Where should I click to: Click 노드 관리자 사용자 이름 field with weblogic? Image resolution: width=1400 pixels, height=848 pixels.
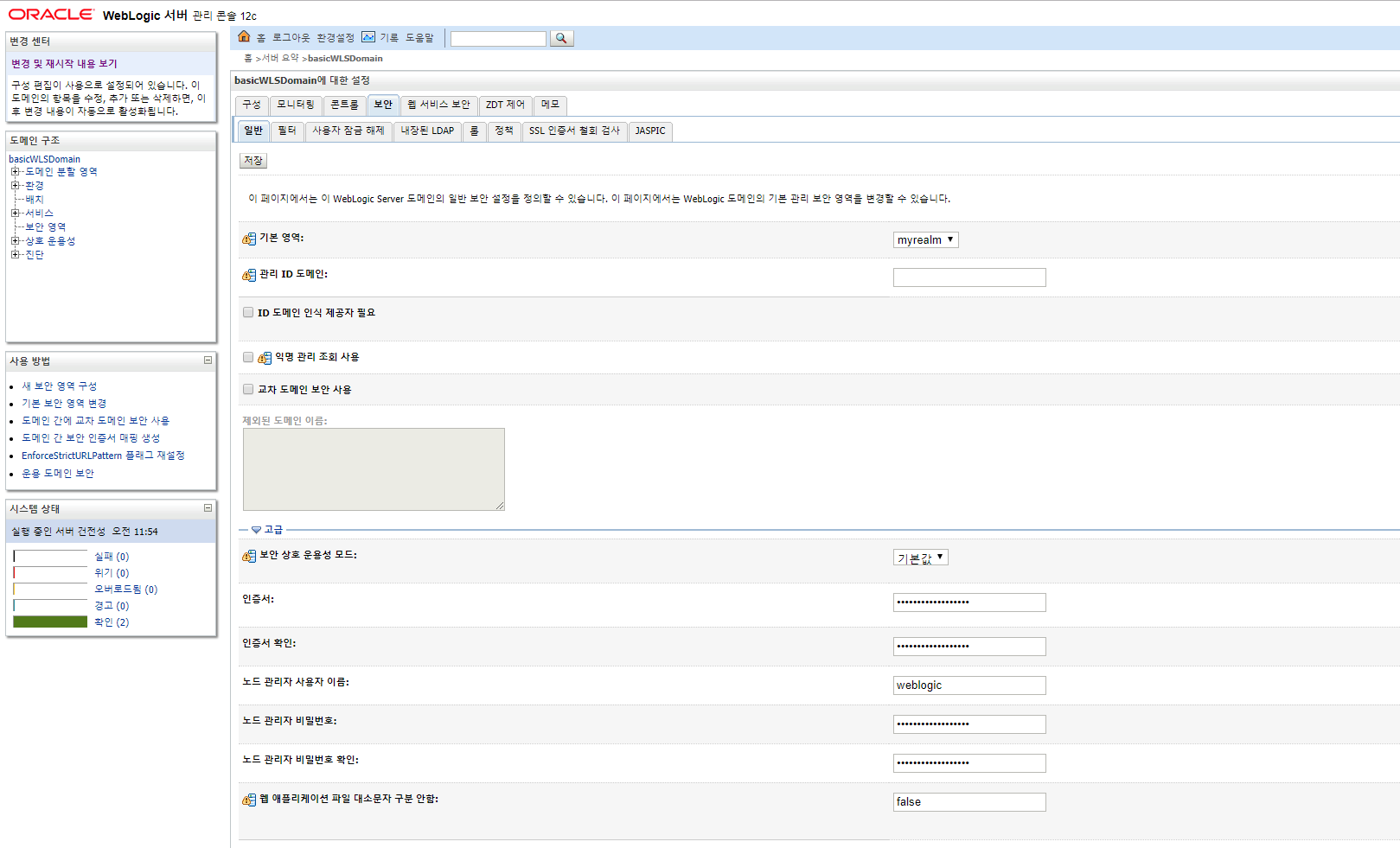(x=969, y=685)
